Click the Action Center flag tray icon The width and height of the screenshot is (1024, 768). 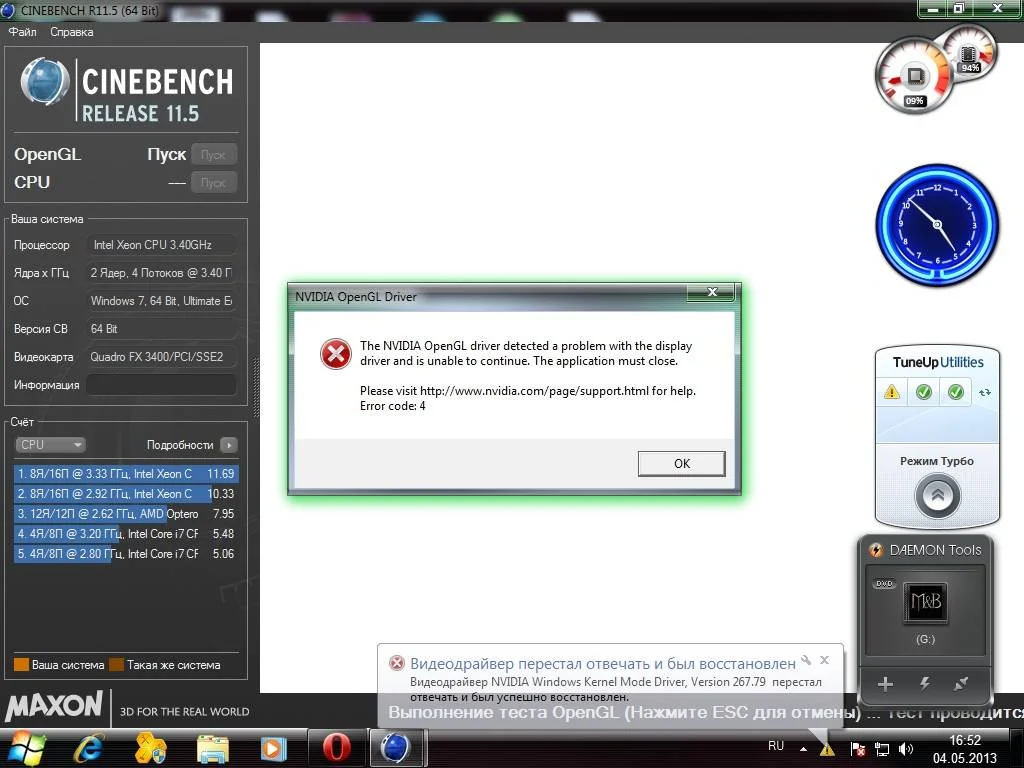tap(858, 750)
